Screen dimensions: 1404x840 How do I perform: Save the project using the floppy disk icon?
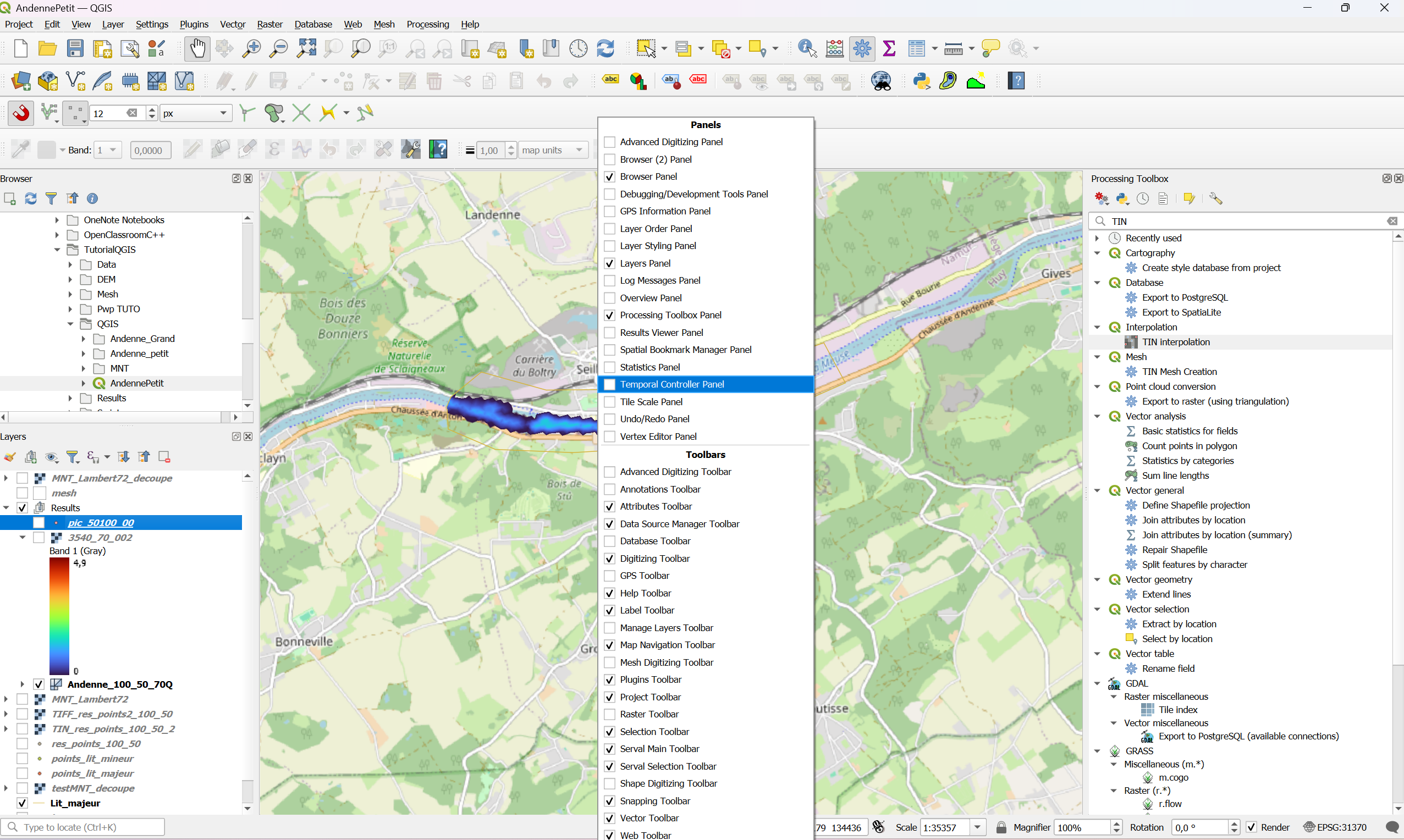[75, 49]
